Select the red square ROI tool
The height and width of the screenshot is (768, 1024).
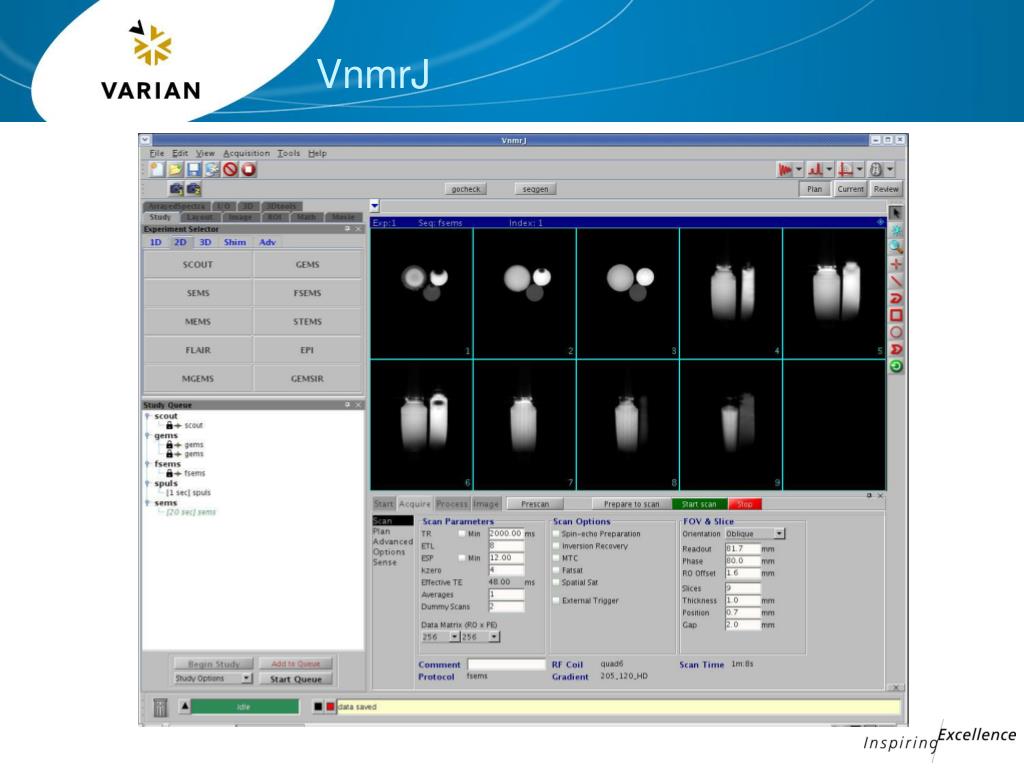tap(896, 315)
